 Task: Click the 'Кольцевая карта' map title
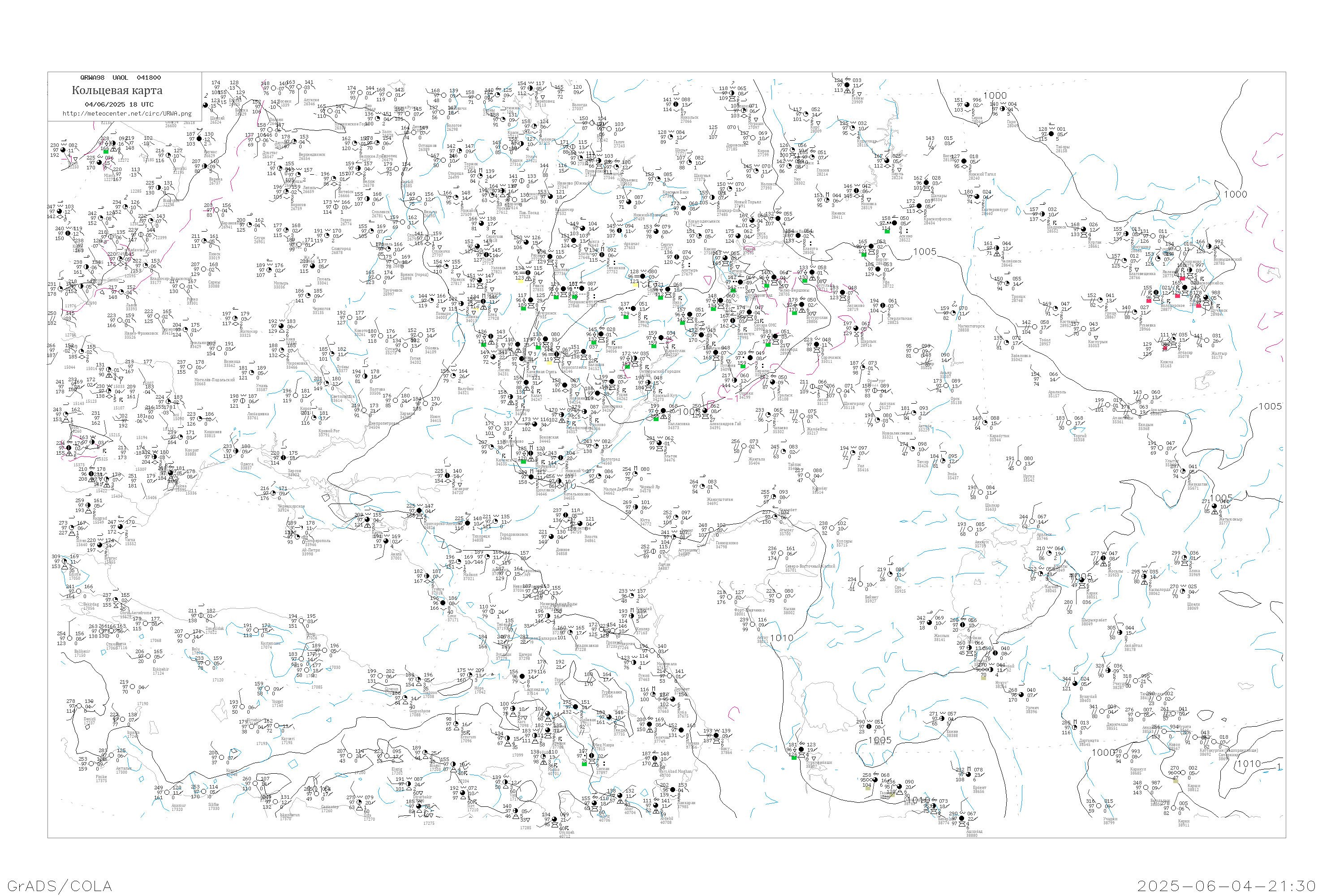(117, 90)
